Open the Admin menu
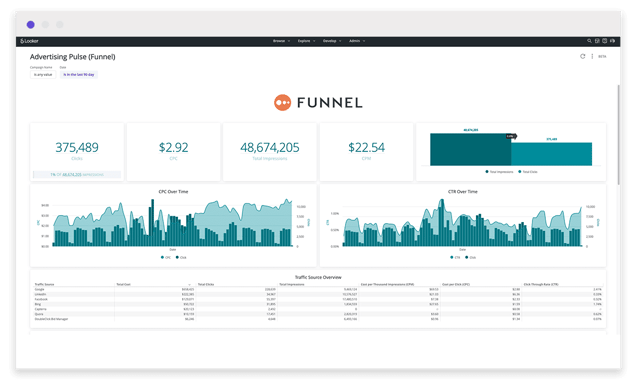639x392 pixels. coord(355,41)
